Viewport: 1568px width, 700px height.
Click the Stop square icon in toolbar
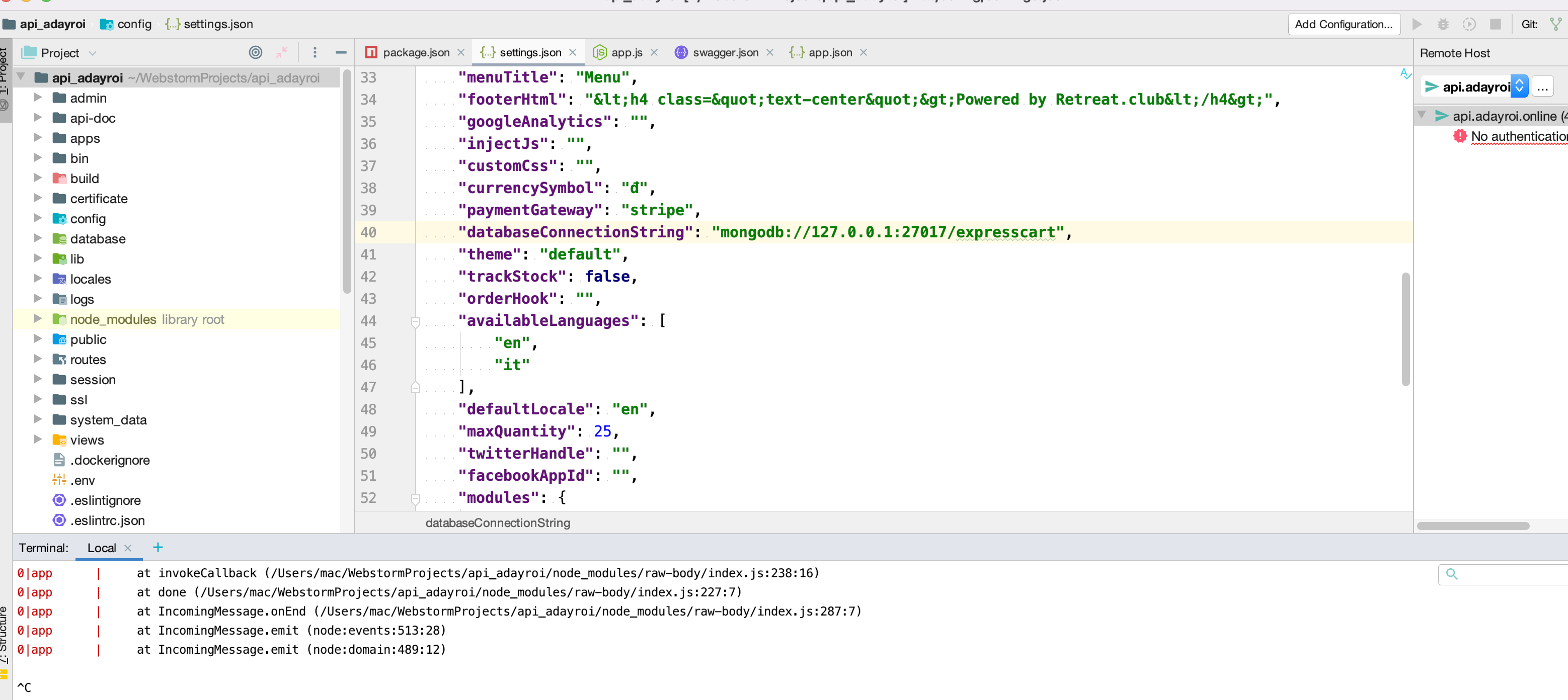pyautogui.click(x=1495, y=24)
